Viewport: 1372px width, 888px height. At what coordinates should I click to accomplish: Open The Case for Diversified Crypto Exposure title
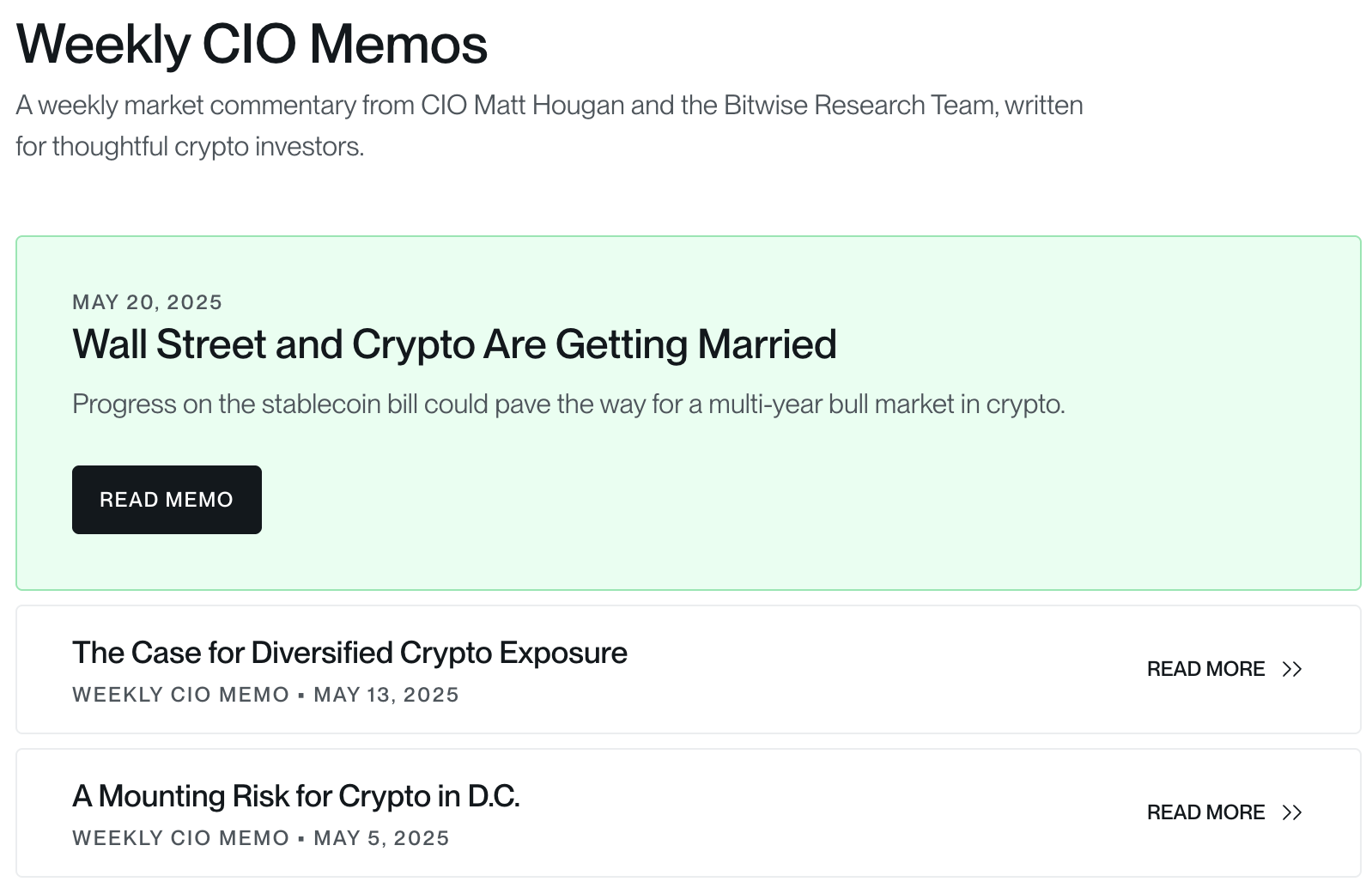click(x=349, y=653)
